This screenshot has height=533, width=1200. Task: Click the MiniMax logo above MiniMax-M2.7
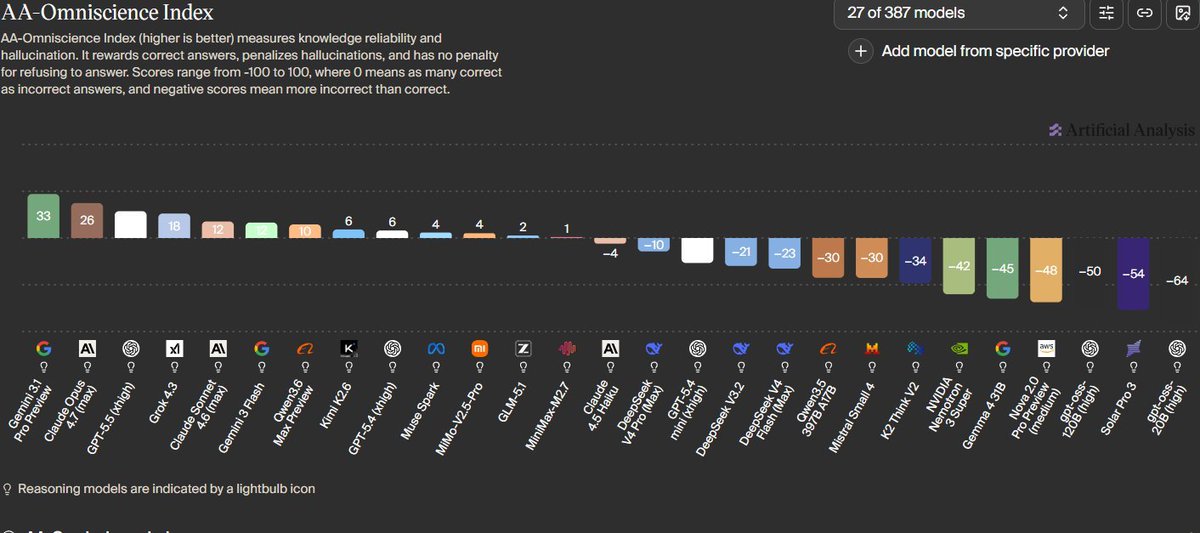coord(567,349)
